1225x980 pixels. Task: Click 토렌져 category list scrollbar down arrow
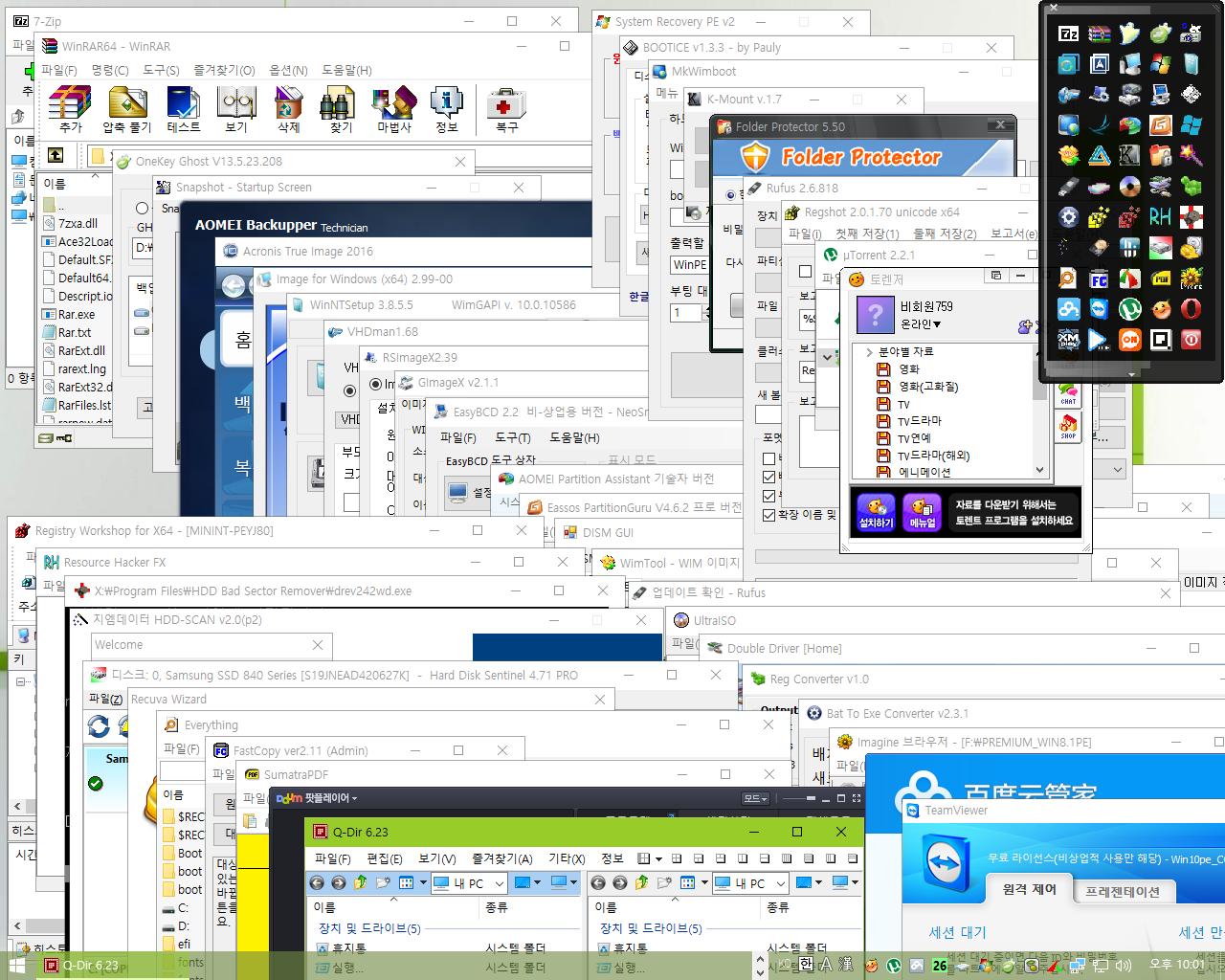point(1039,470)
